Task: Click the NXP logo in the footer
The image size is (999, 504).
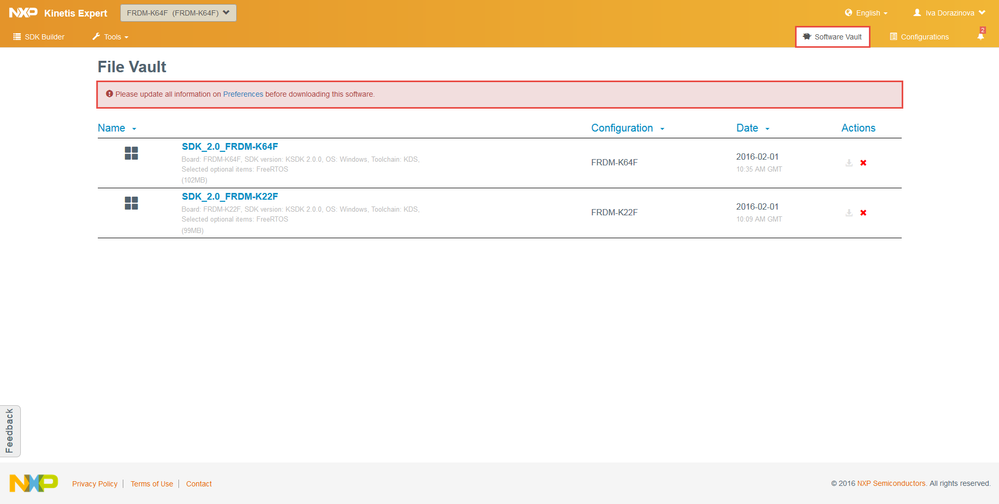Action: [33, 484]
